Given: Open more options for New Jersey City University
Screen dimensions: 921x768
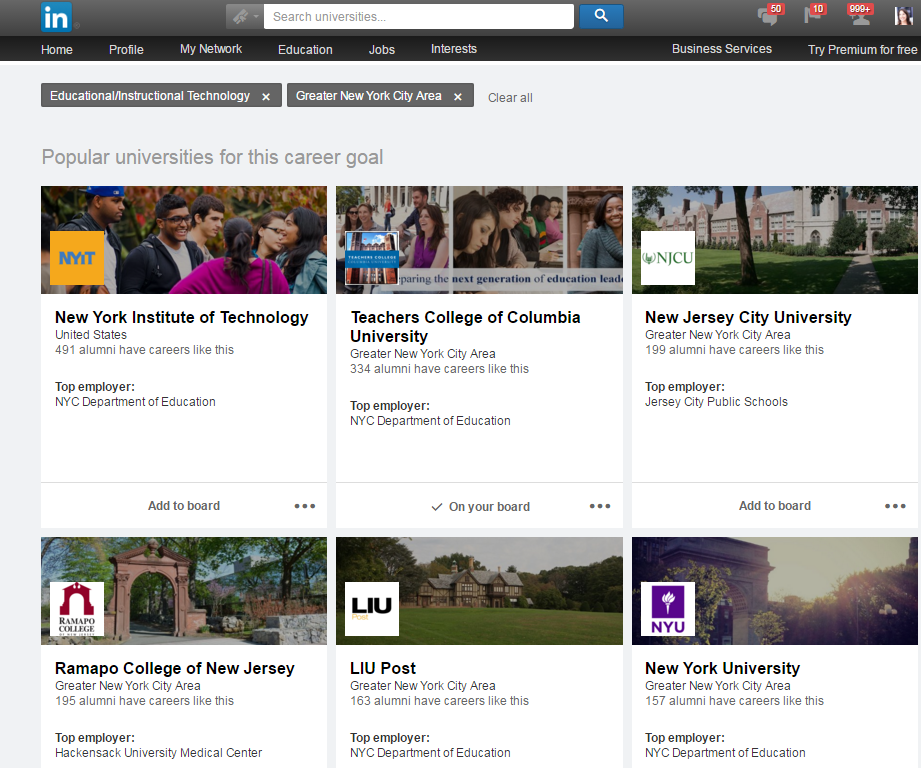Looking at the screenshot, I should tap(895, 506).
